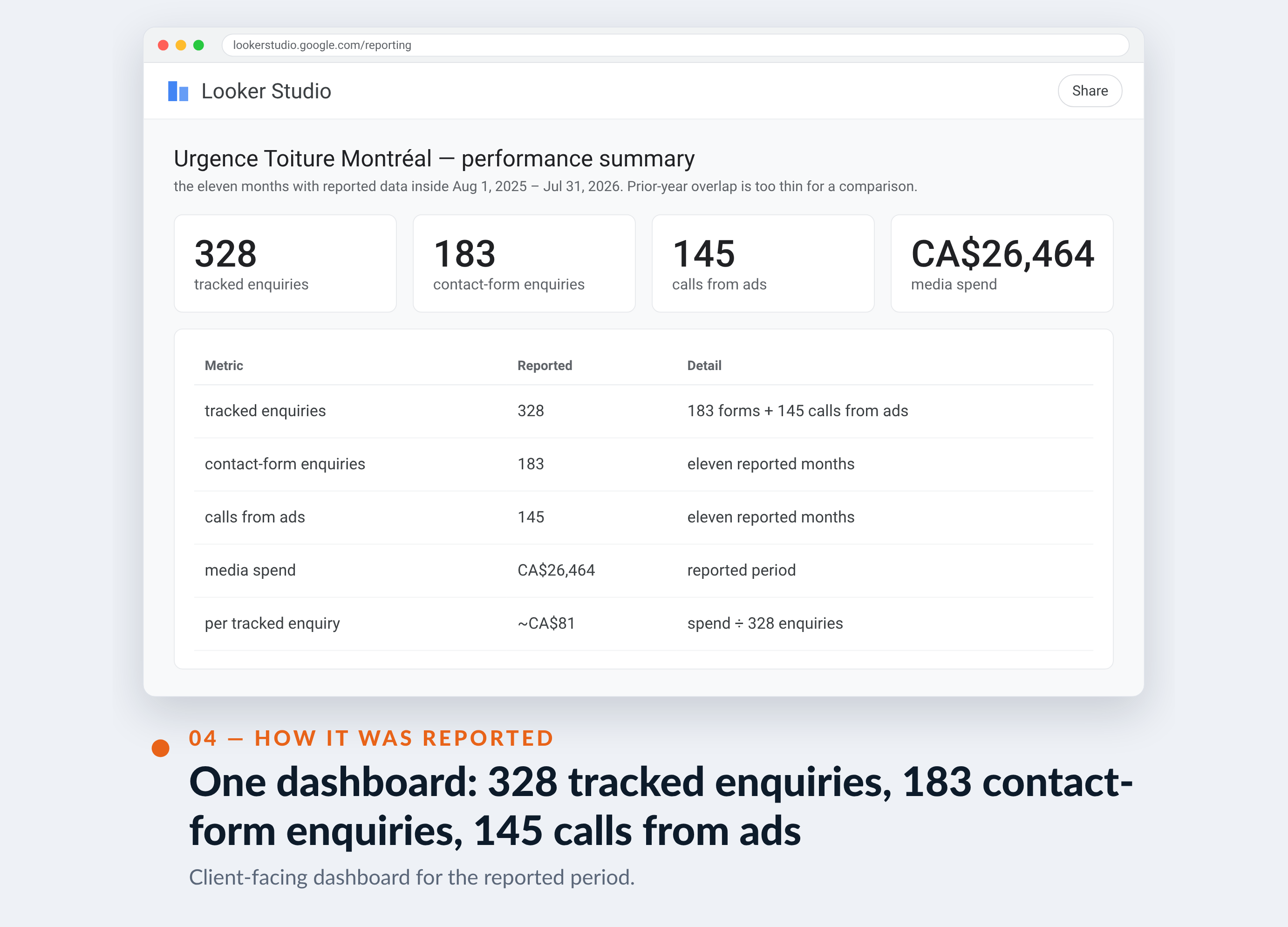Click 'Client-facing dashboard for the reported period.'
The height and width of the screenshot is (927, 1288).
[412, 877]
